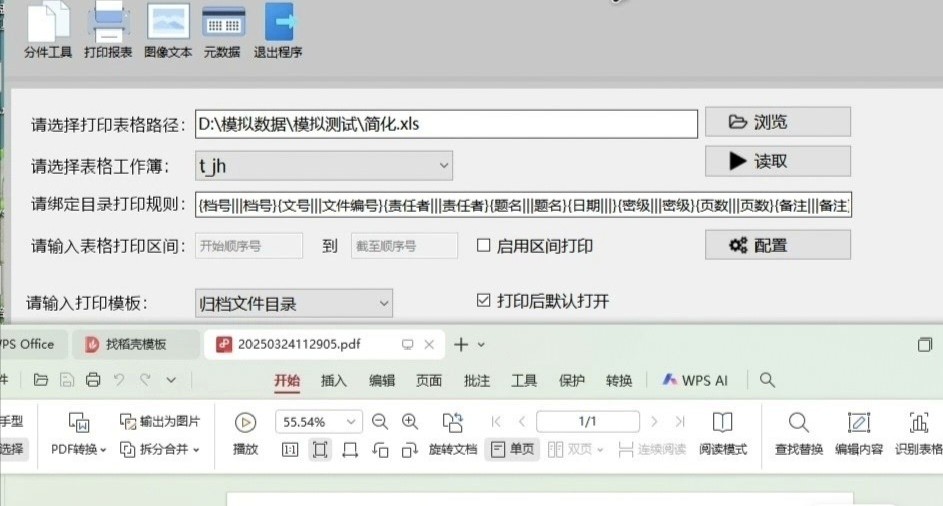The width and height of the screenshot is (943, 506).
Task: Click the rotate clockwise icon
Action: [x=410, y=449]
